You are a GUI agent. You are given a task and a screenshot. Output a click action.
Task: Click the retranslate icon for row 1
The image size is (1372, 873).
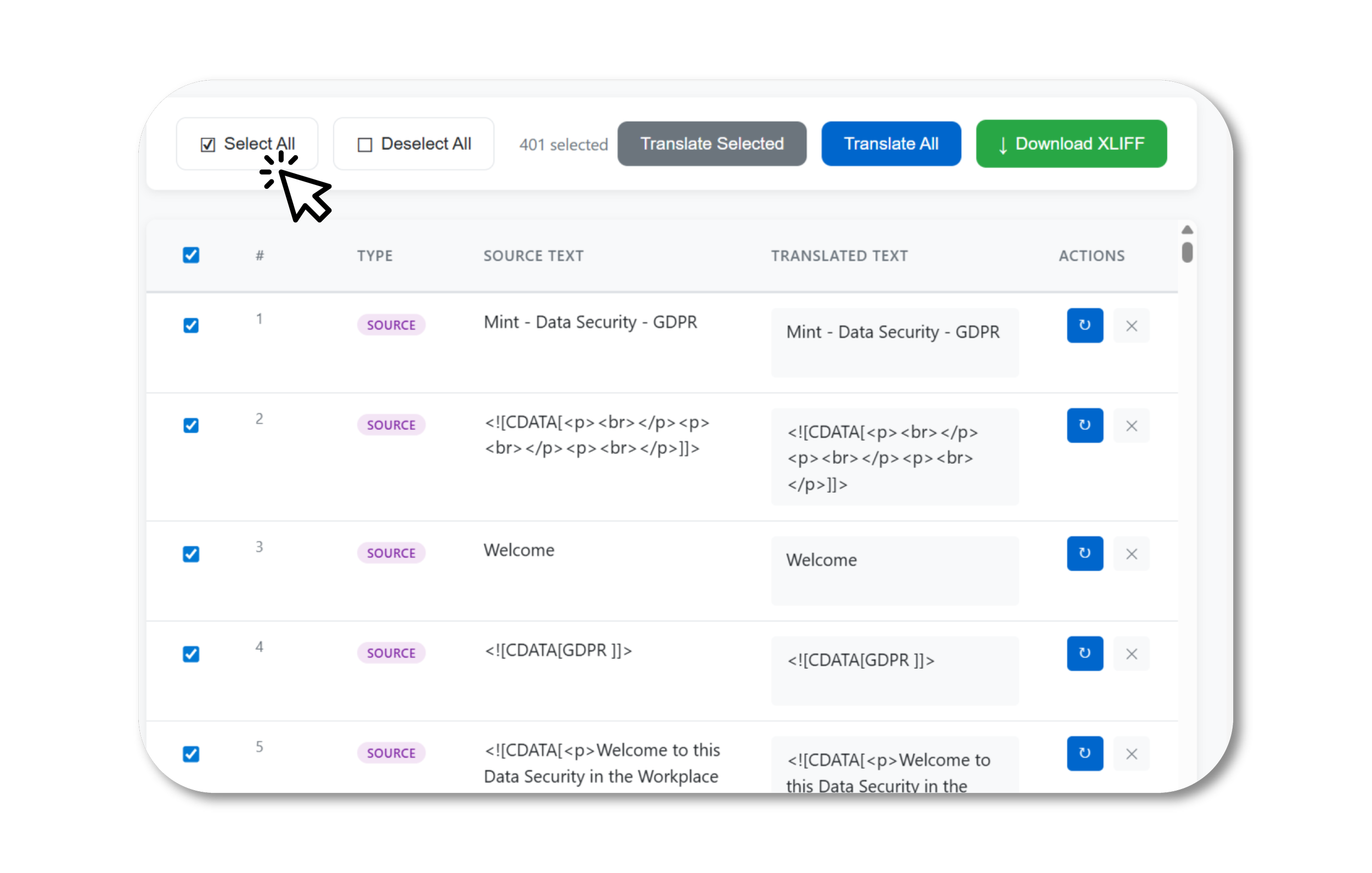[x=1084, y=325]
